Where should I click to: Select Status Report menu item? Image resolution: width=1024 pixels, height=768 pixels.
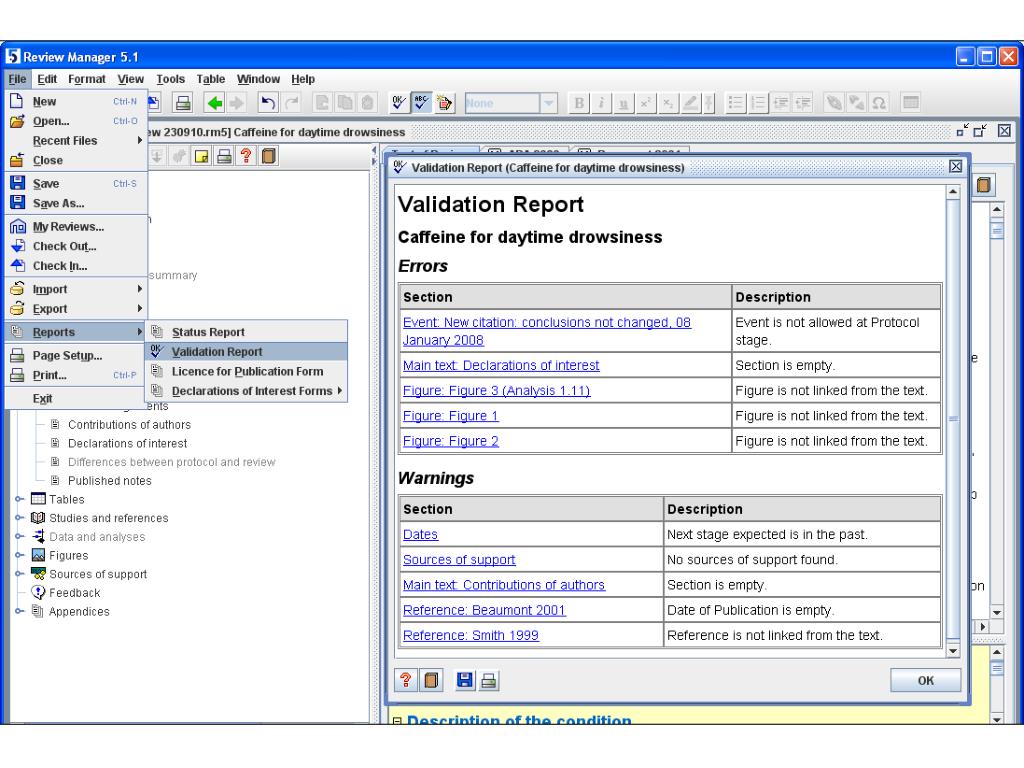coord(247,332)
